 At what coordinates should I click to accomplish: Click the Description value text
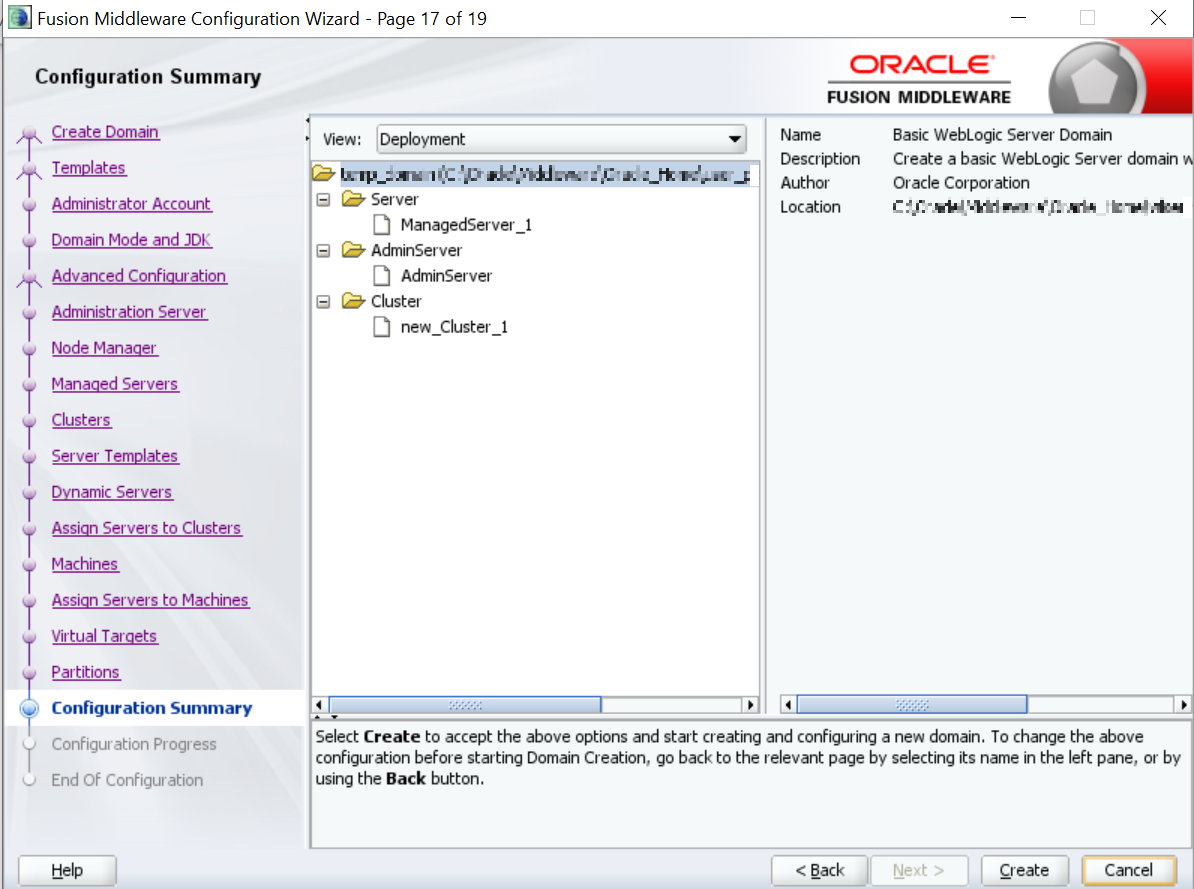click(x=1042, y=158)
